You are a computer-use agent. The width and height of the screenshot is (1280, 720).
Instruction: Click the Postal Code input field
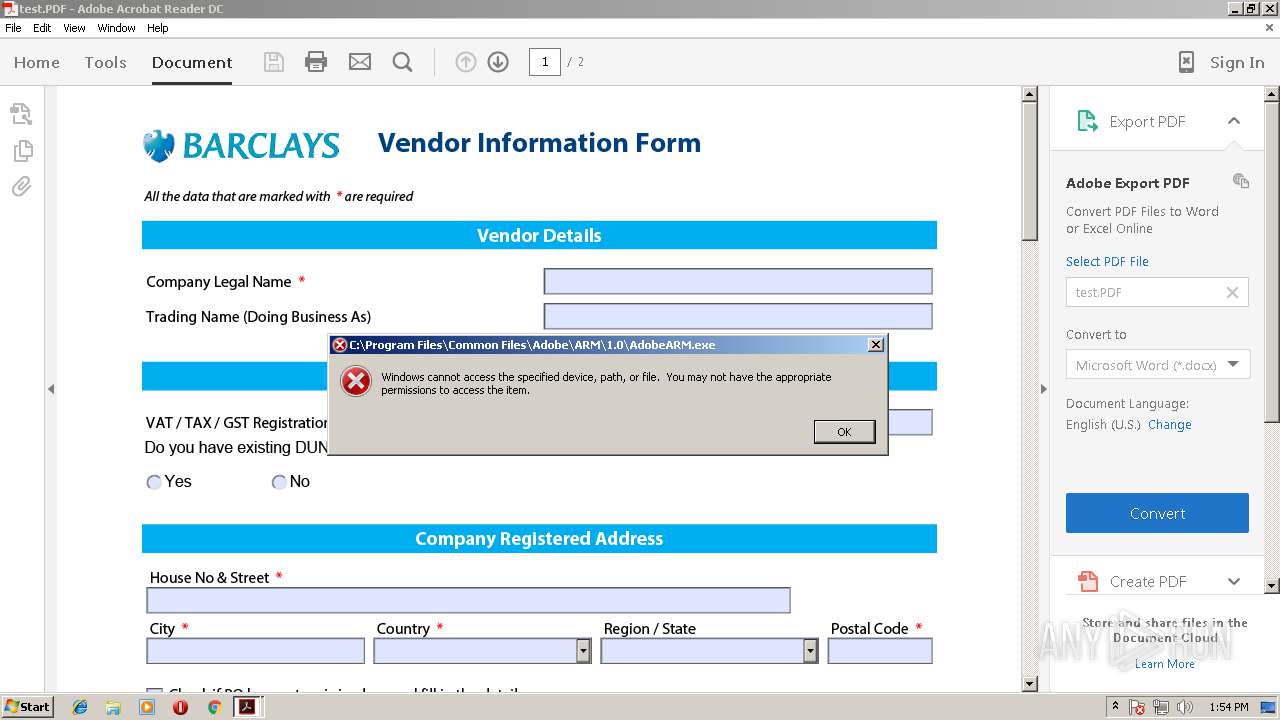point(880,651)
